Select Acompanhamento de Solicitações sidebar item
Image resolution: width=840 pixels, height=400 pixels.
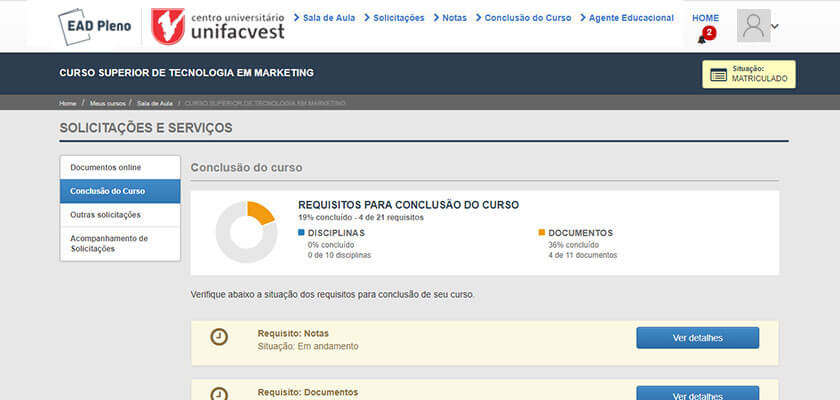pyautogui.click(x=120, y=244)
